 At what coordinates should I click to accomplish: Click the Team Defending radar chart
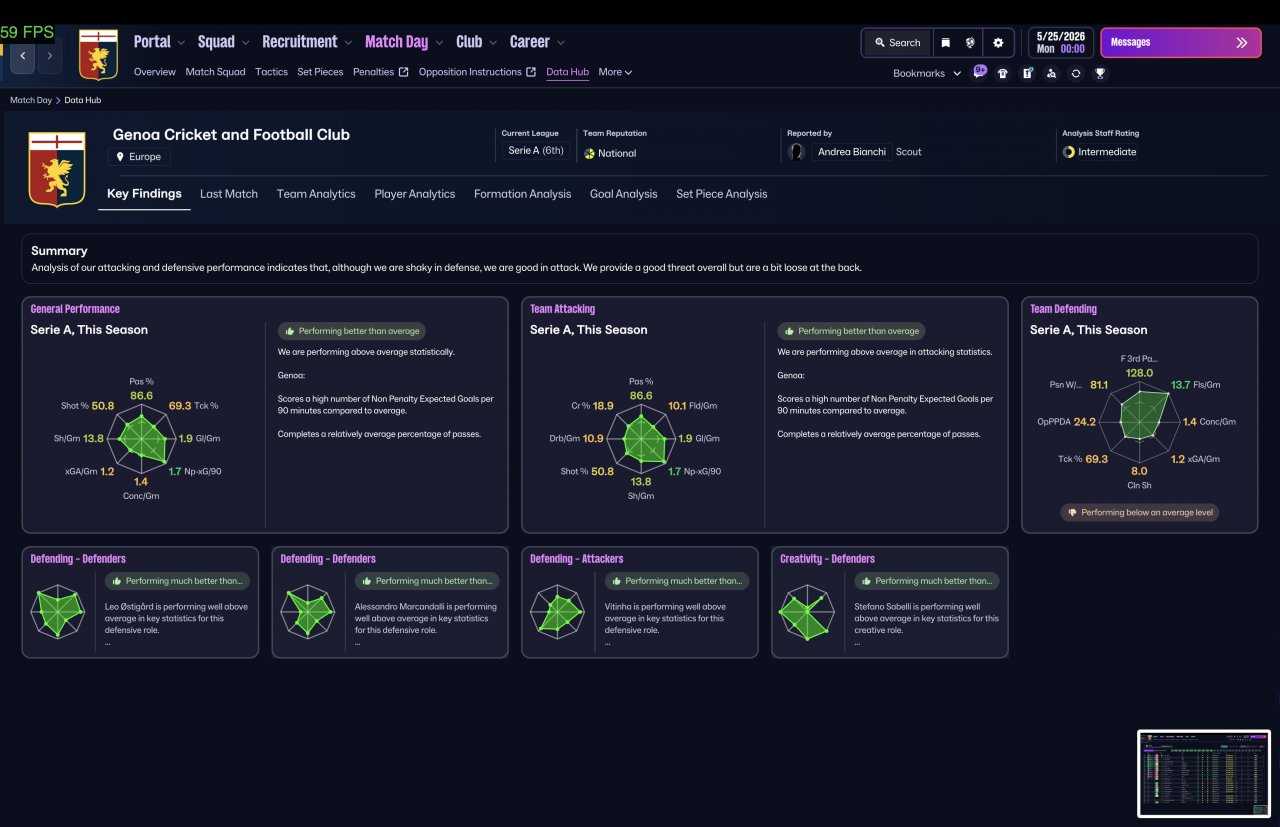[x=1139, y=420]
